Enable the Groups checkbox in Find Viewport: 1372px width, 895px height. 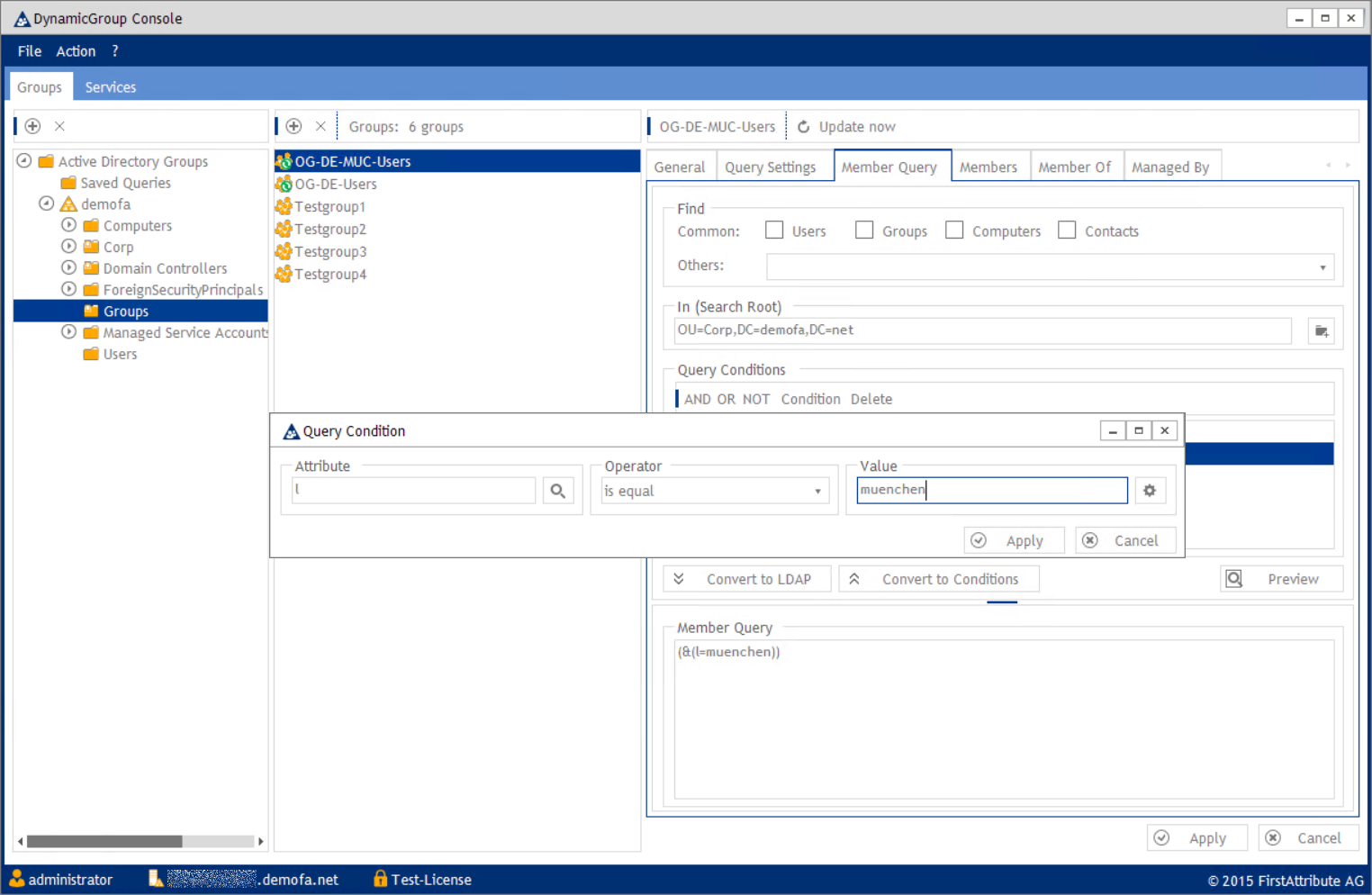point(864,231)
